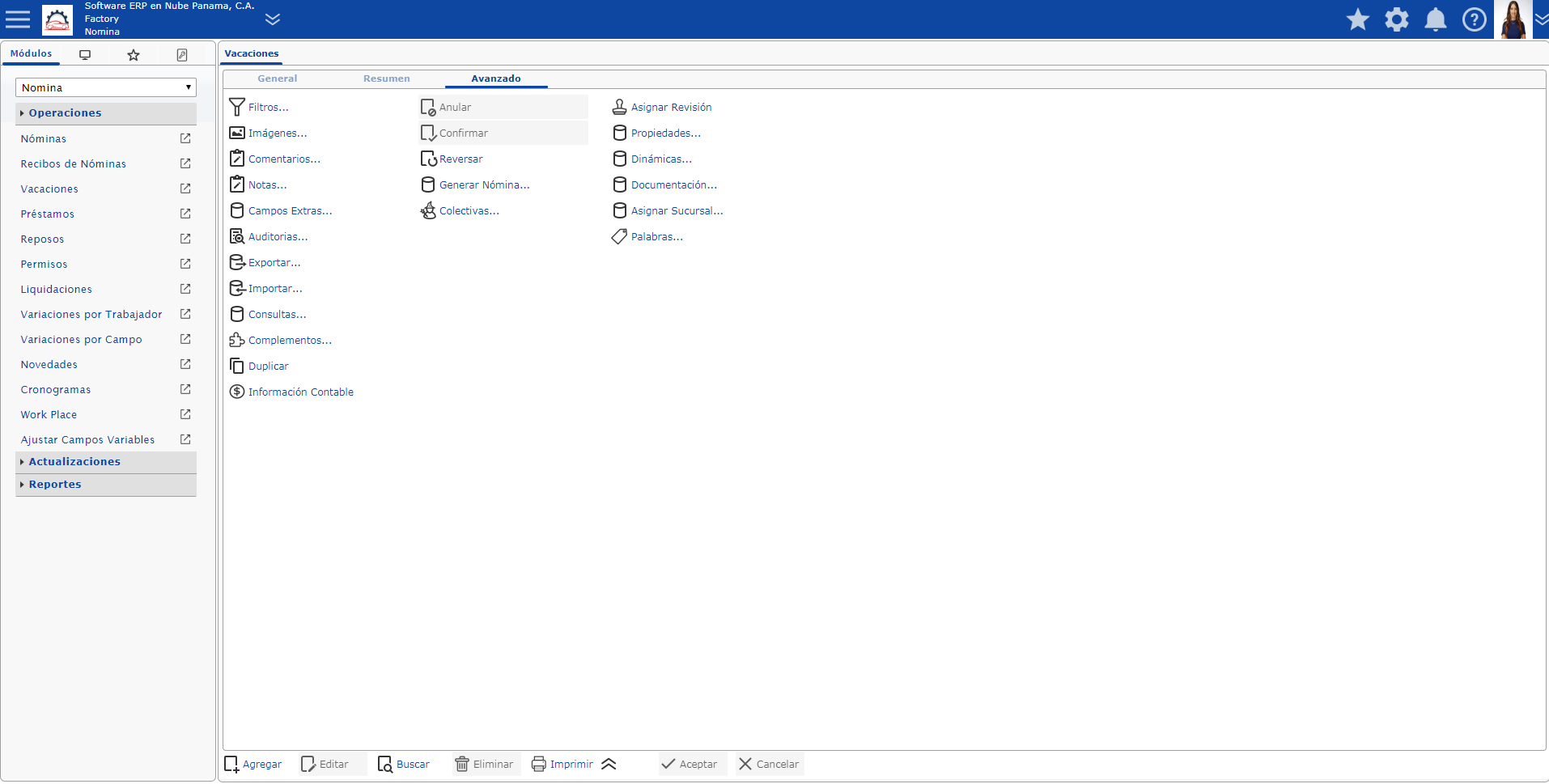
Task: Open the Nomina module dropdown
Action: (106, 87)
